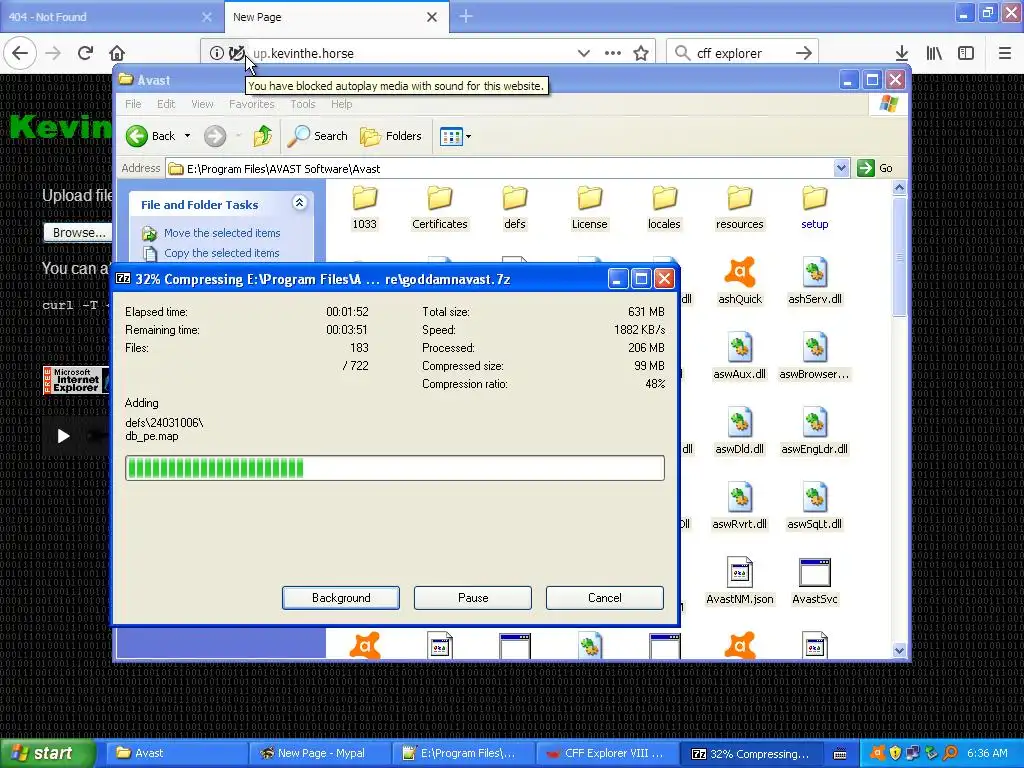This screenshot has width=1024, height=768.
Task: Click the webpage Browse... button
Action: tap(78, 232)
